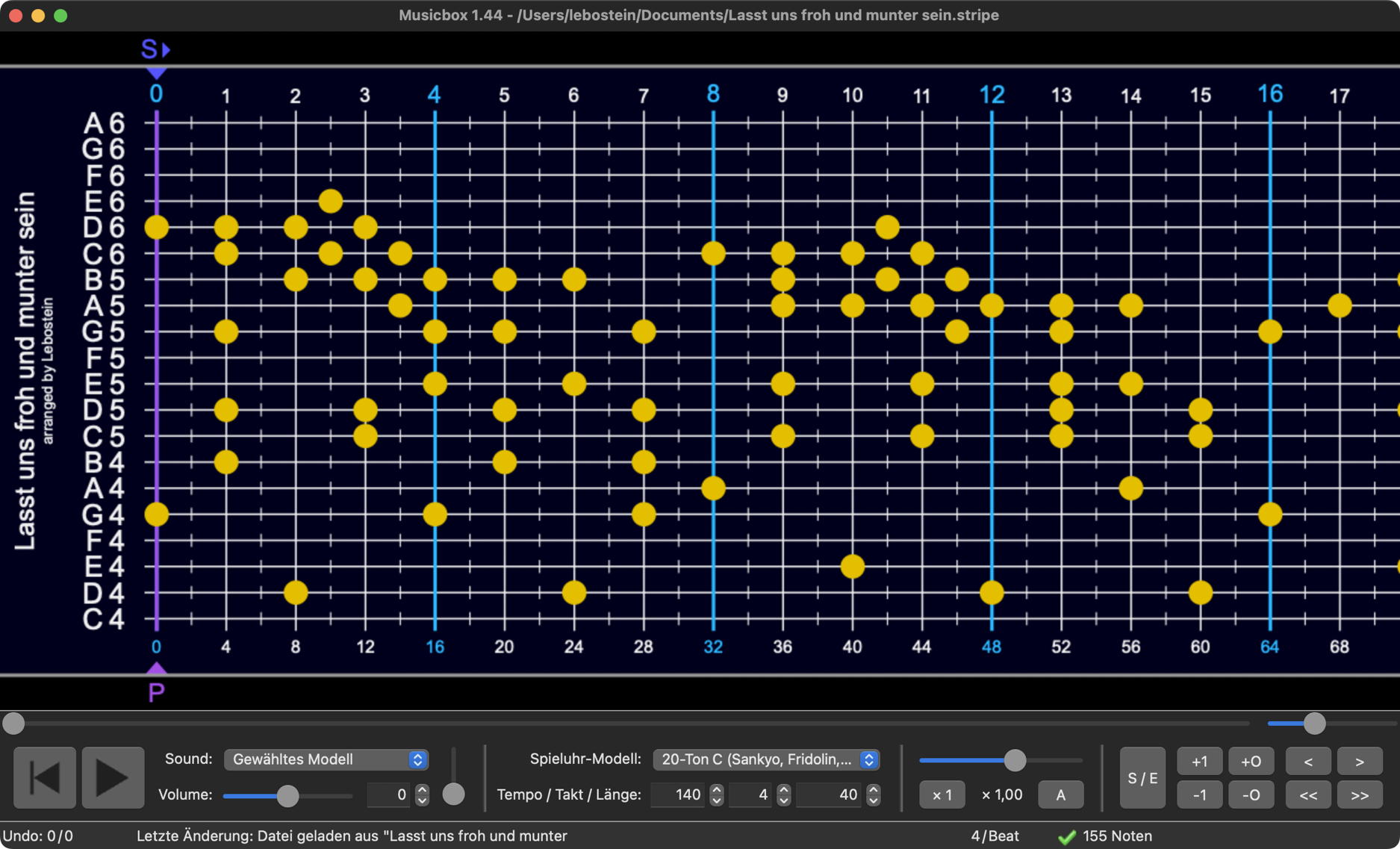Viewport: 1400px width, 849px height.
Task: Click the A button
Action: (x=1060, y=795)
